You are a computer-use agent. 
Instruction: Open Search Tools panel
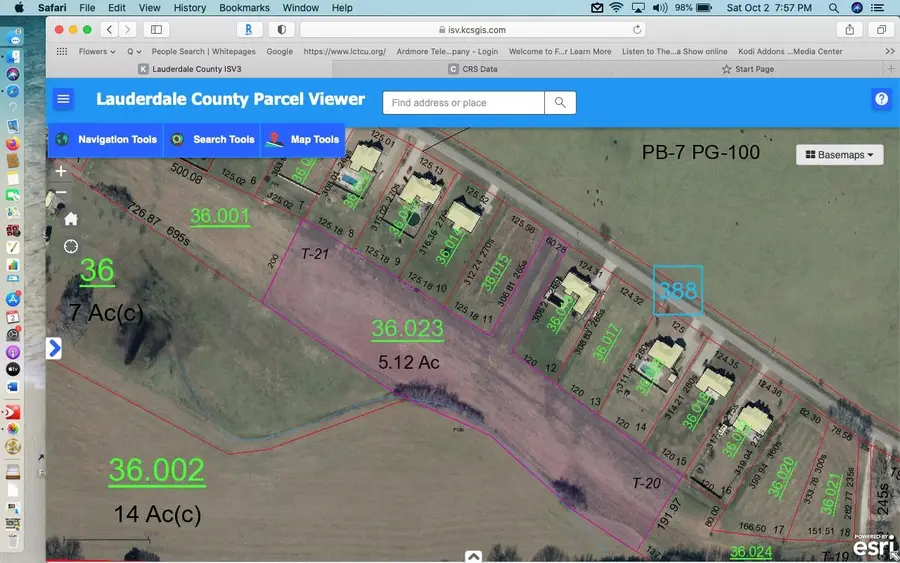pyautogui.click(x=213, y=139)
